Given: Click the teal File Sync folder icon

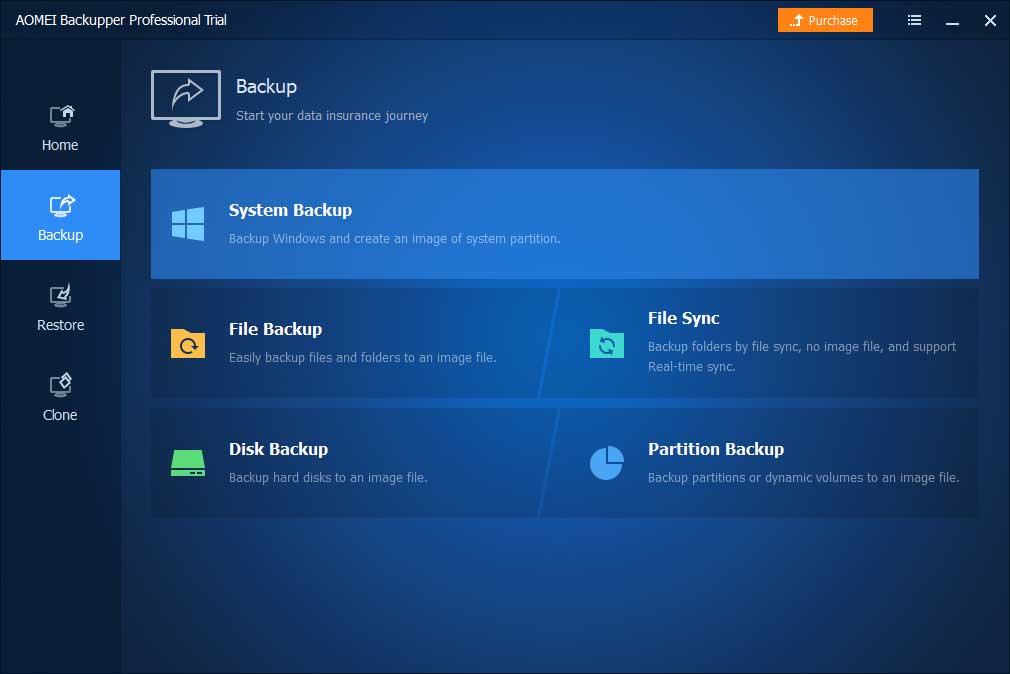Looking at the screenshot, I should (607, 343).
